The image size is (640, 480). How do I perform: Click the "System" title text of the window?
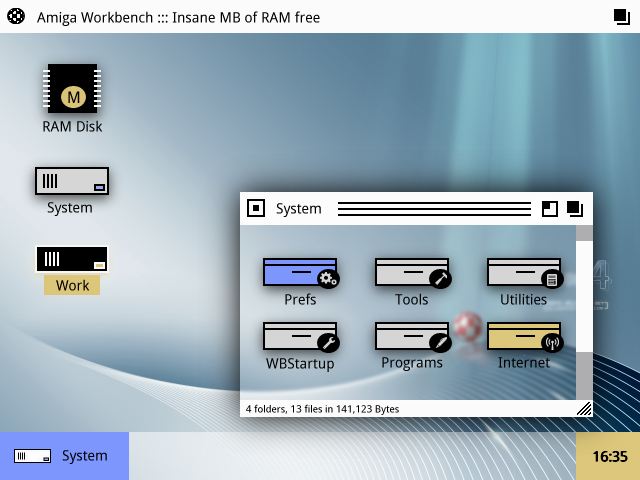pyautogui.click(x=298, y=209)
